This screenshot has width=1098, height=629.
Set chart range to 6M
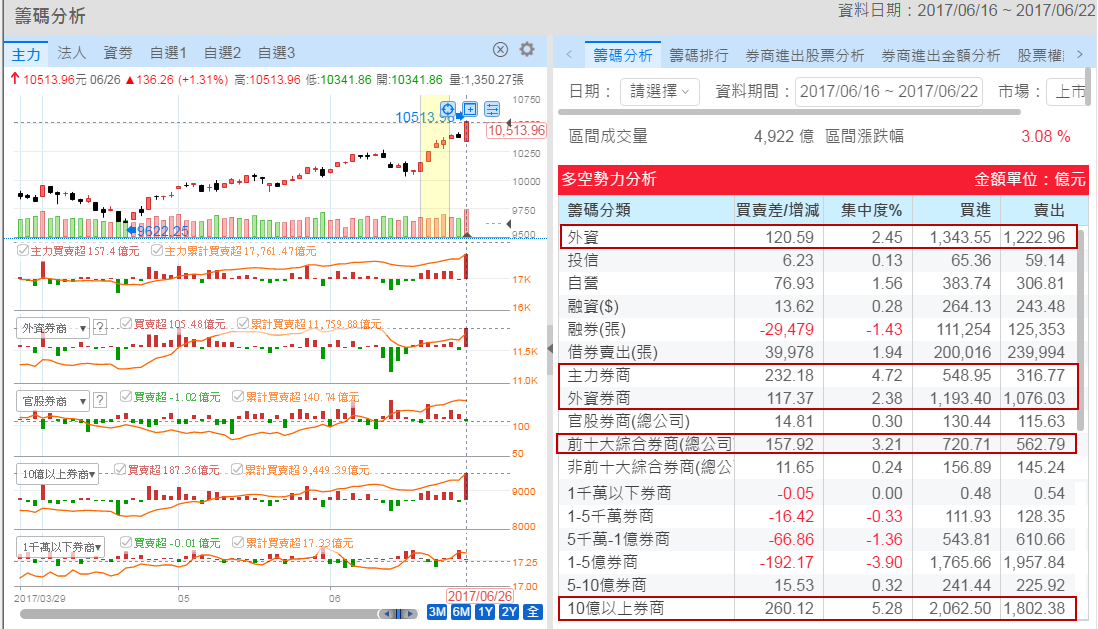coord(461,612)
